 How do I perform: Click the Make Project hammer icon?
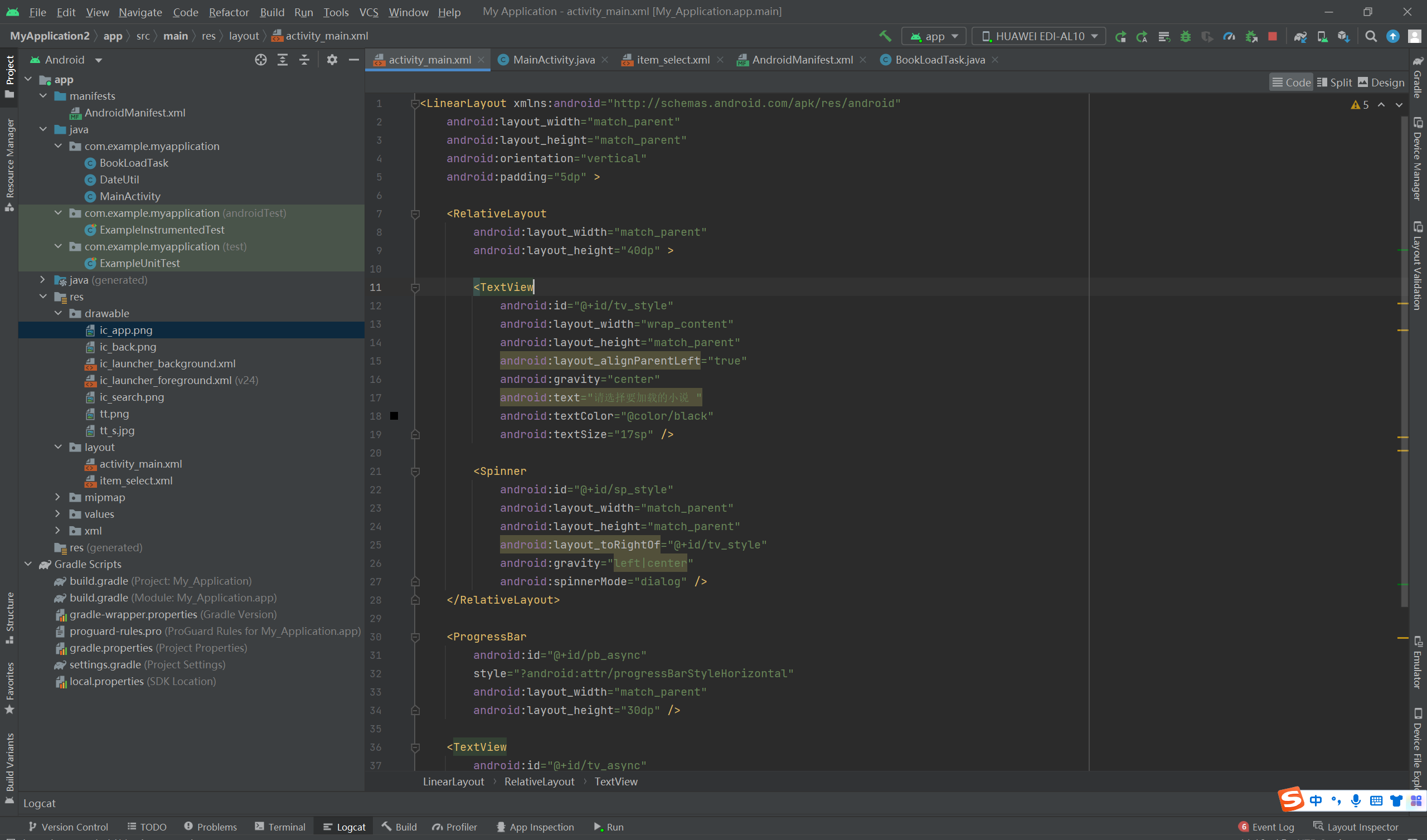point(885,36)
